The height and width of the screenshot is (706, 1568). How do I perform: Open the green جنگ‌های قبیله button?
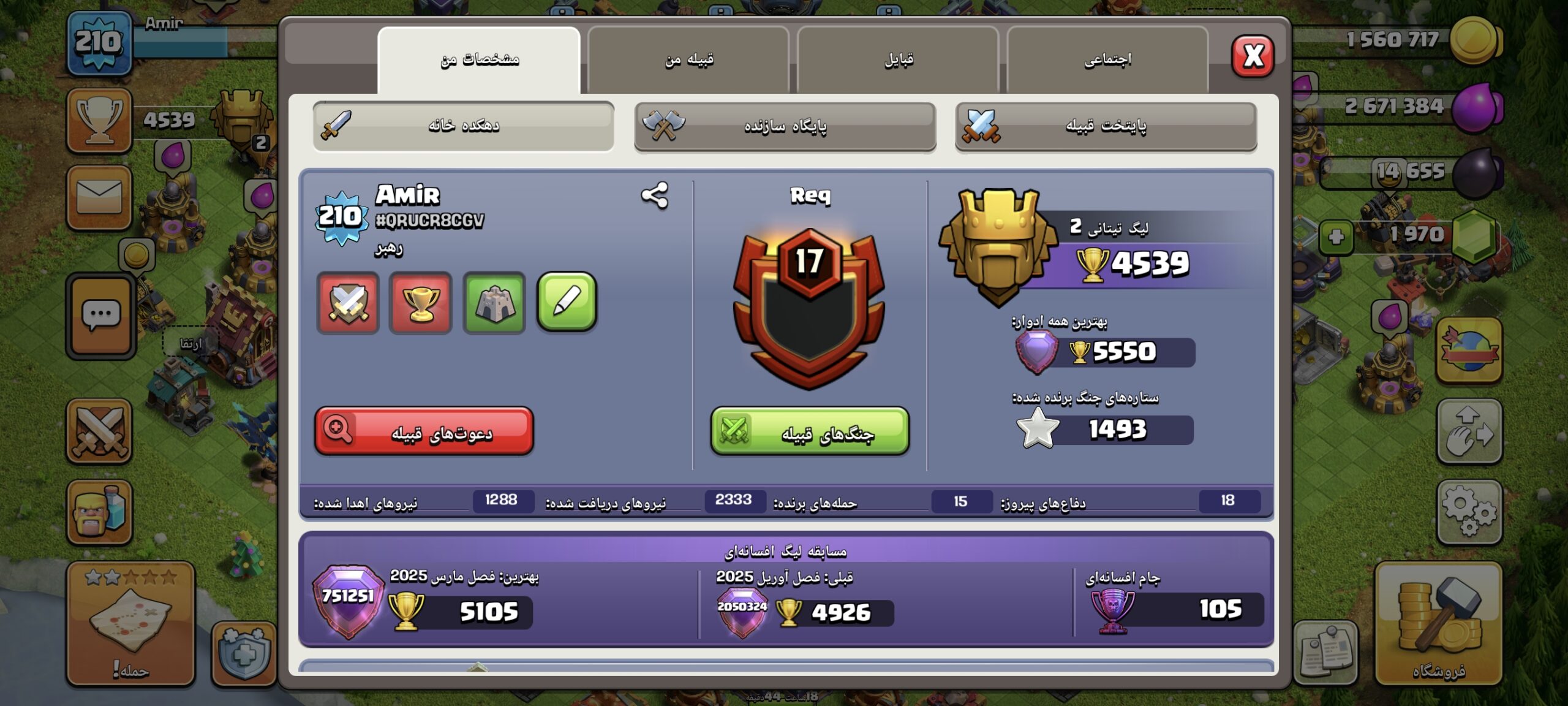point(810,431)
